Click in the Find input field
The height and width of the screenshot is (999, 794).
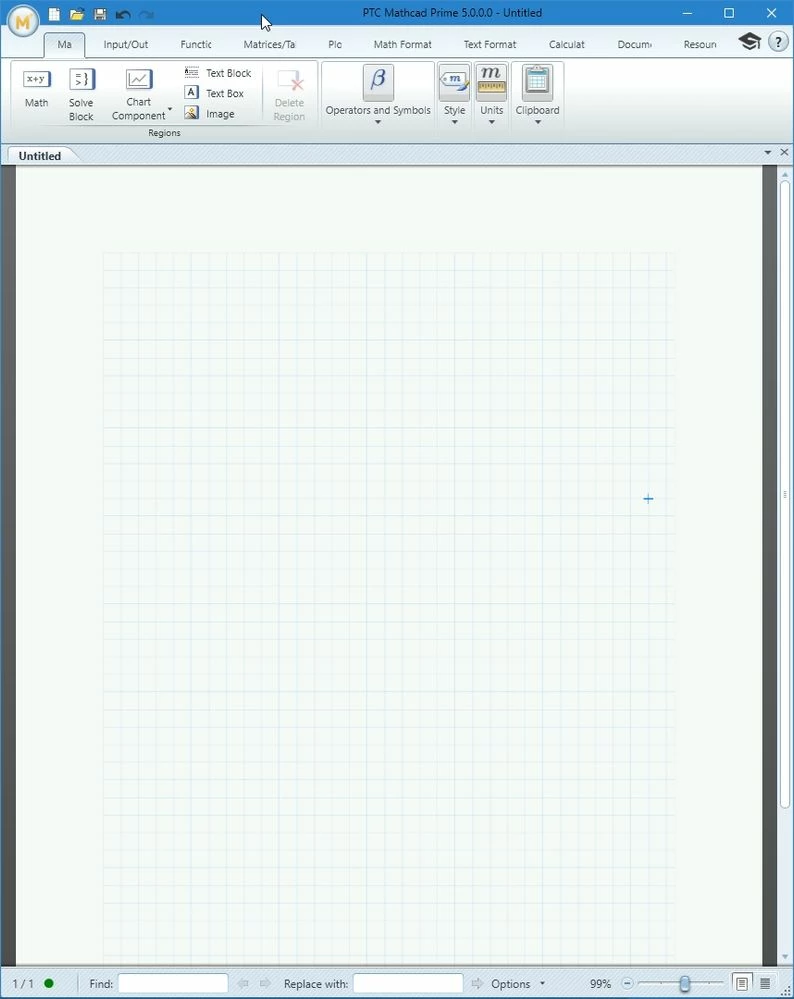tap(173, 984)
